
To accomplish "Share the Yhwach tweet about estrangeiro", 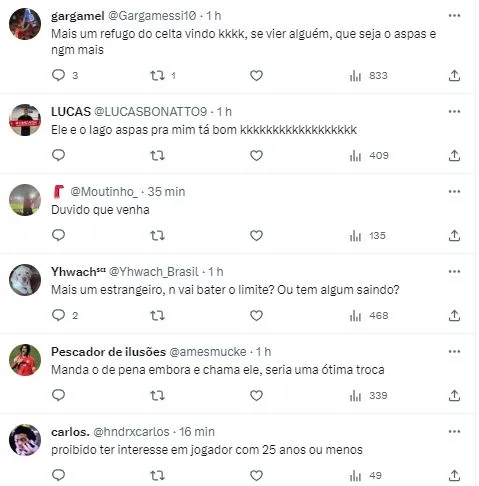I will tap(454, 316).
